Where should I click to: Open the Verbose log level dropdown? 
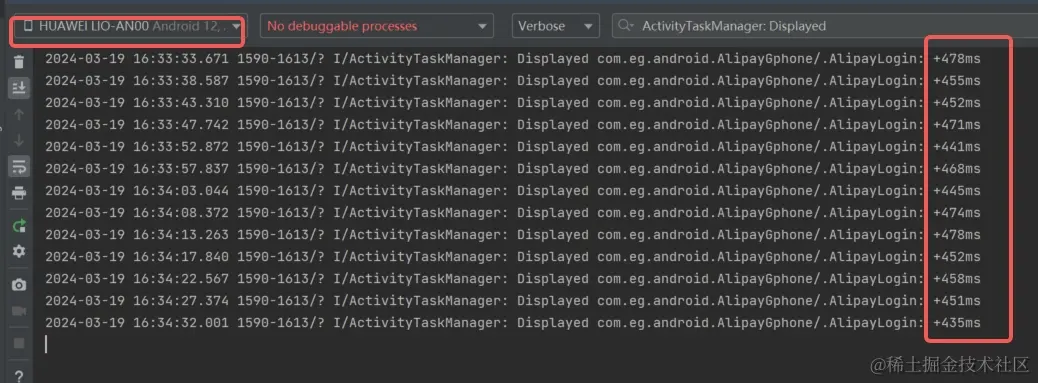555,26
